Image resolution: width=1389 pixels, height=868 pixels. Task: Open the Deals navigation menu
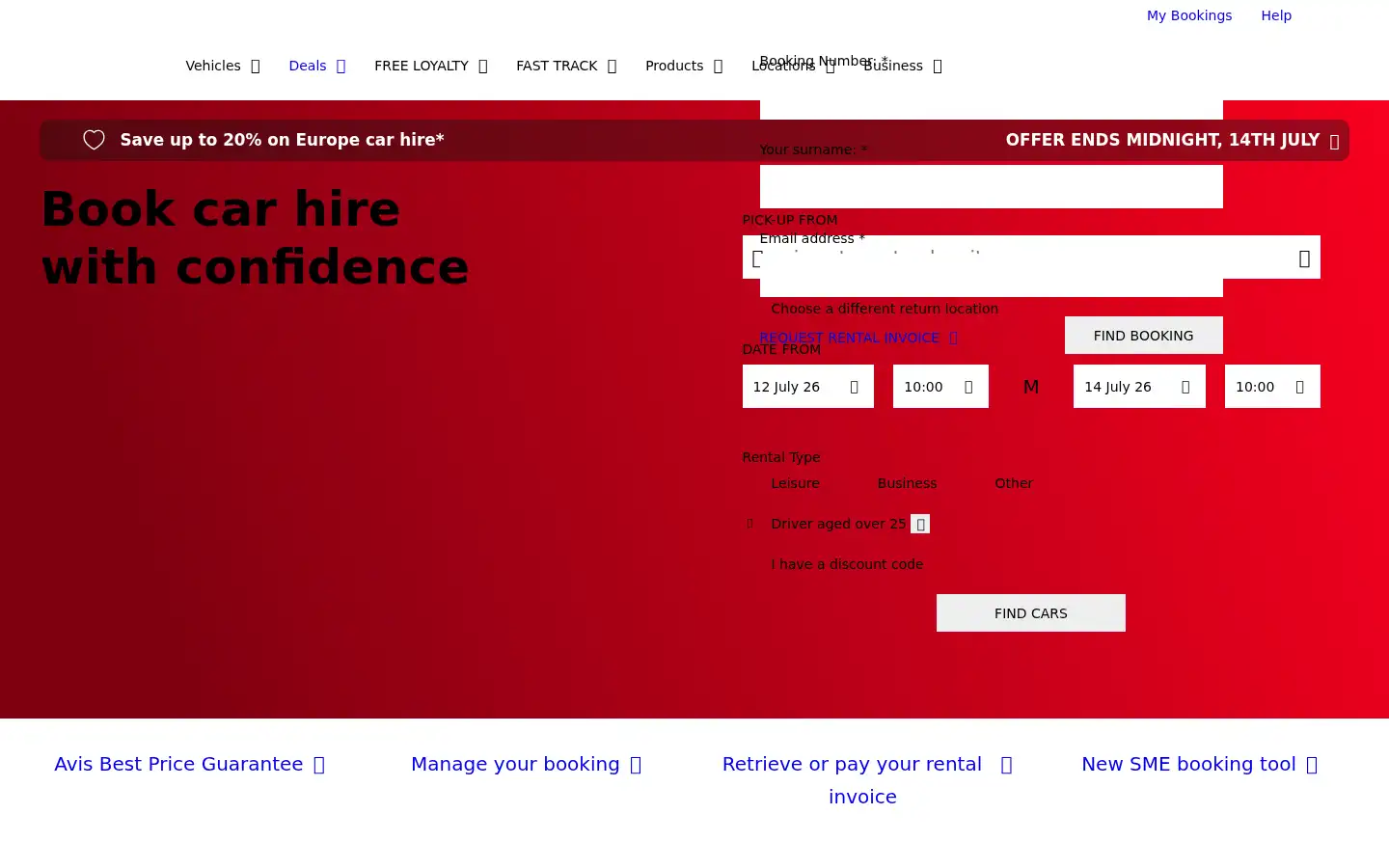pyautogui.click(x=317, y=66)
